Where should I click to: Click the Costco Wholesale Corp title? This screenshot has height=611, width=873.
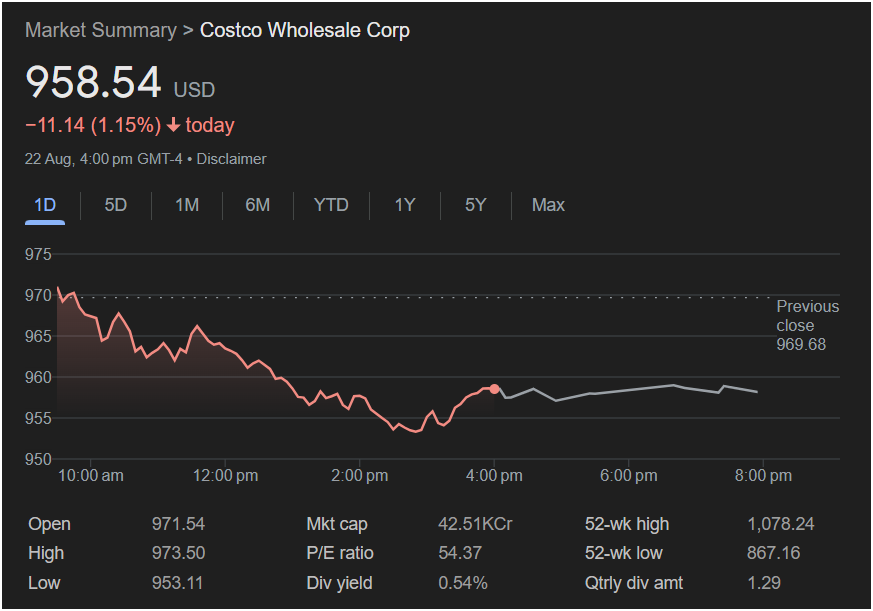pos(305,30)
